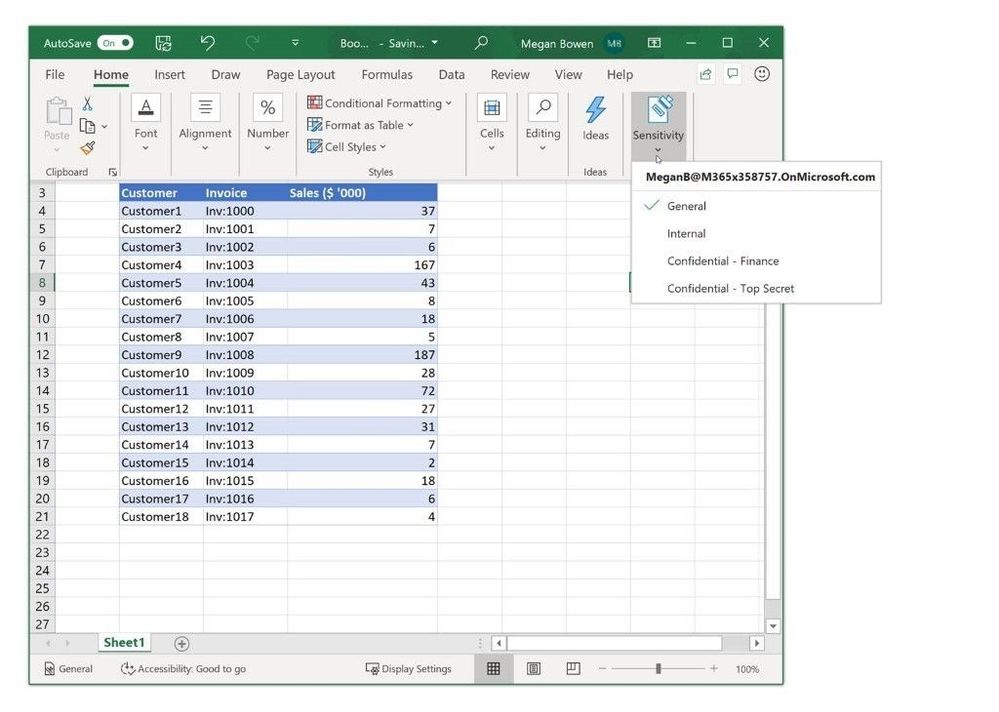Image resolution: width=999 pixels, height=712 pixels.
Task: Go to Page Layout tab
Action: click(x=300, y=75)
